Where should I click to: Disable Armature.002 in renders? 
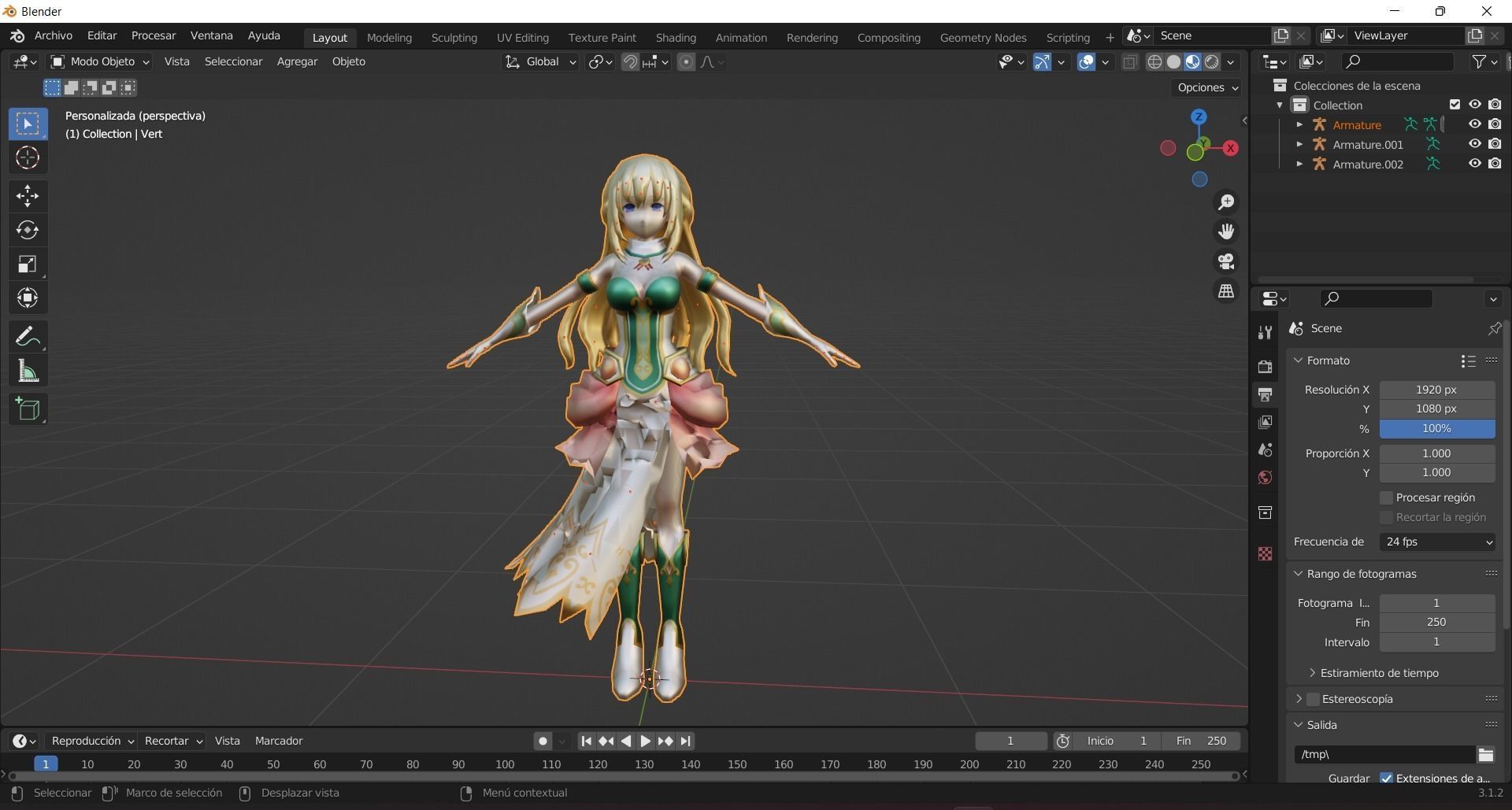[1495, 164]
